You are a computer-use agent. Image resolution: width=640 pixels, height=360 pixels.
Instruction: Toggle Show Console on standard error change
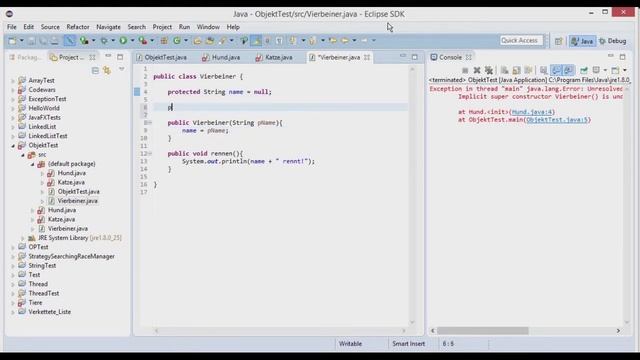[568, 70]
